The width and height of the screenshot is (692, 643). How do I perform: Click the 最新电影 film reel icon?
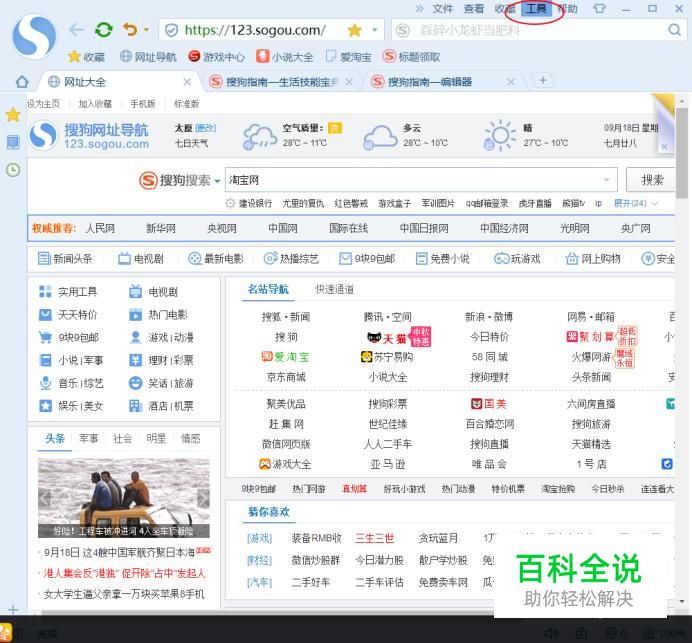coord(194,258)
